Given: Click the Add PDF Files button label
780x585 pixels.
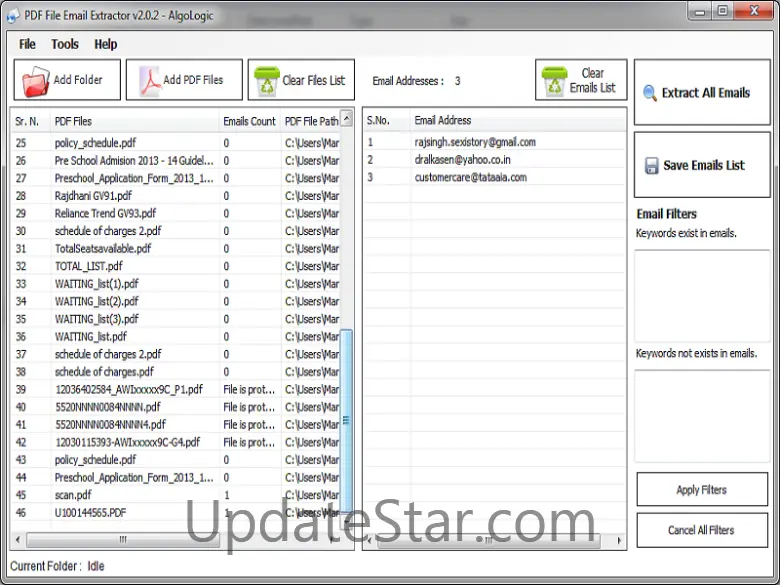Looking at the screenshot, I should coord(193,80).
